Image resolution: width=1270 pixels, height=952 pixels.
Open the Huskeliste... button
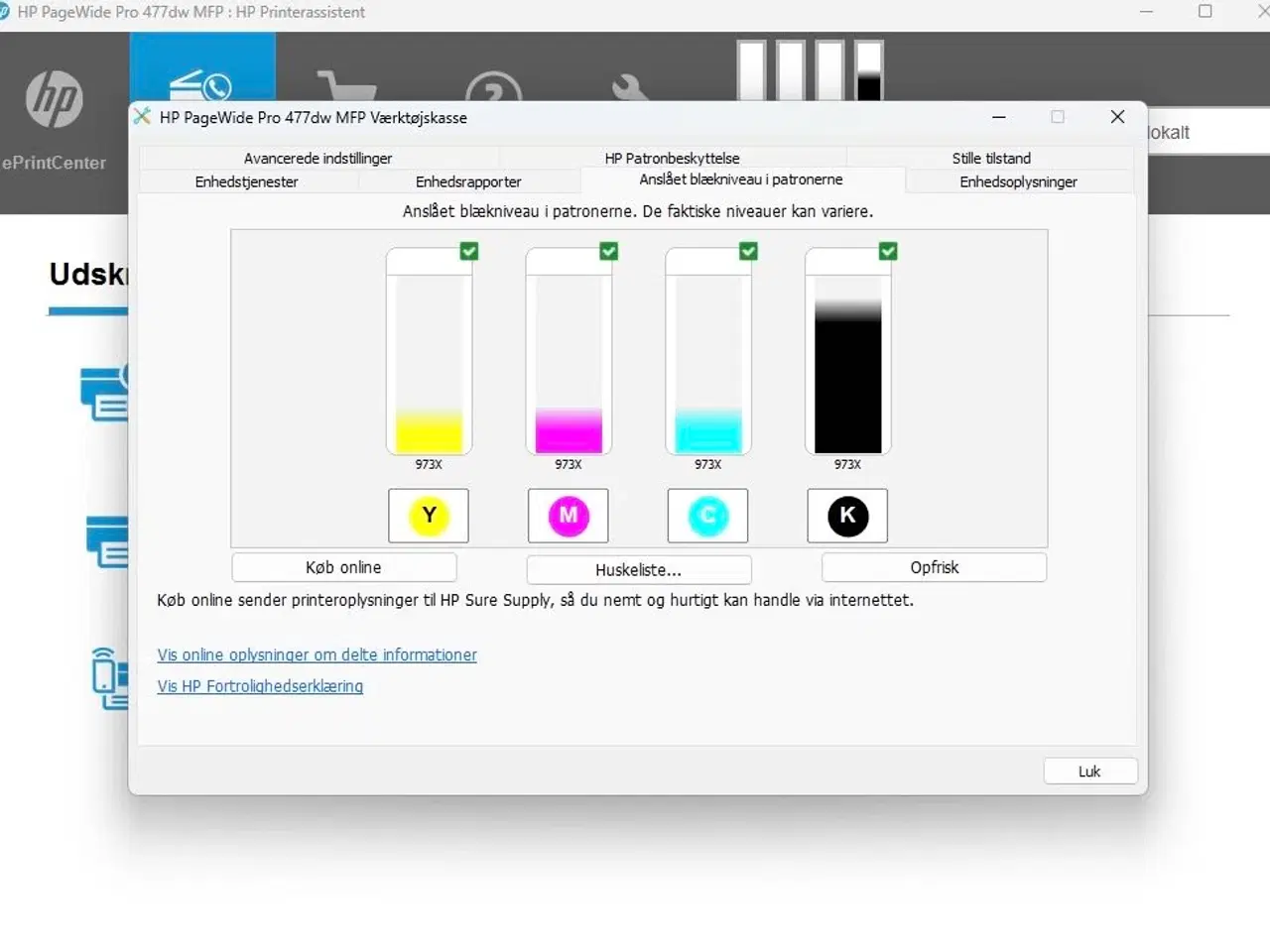tap(639, 569)
